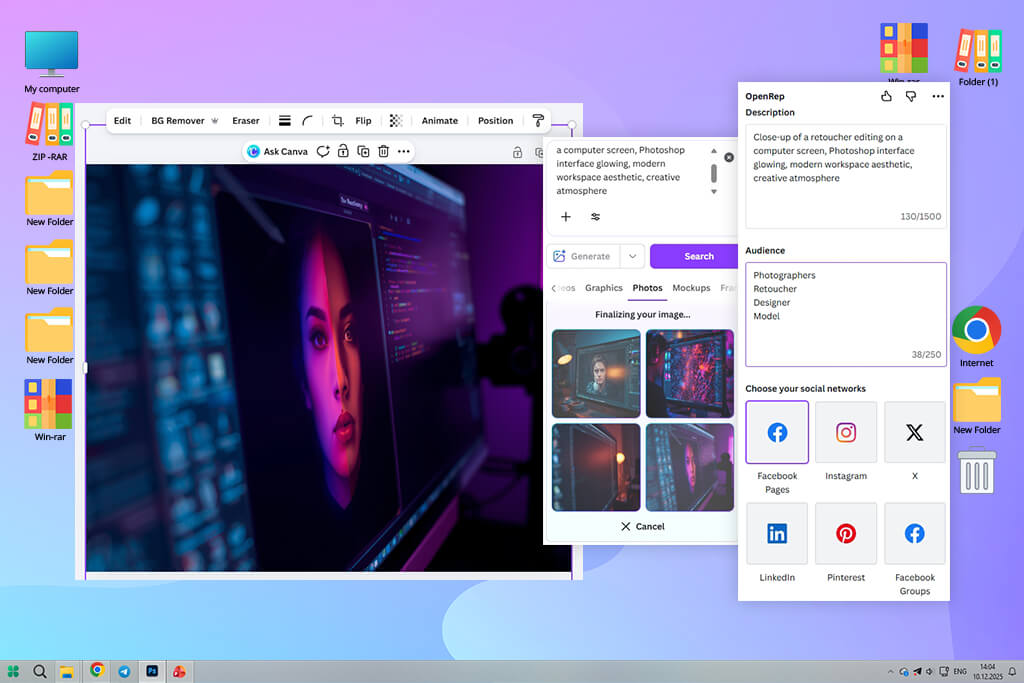Open the Animate option
The height and width of the screenshot is (683, 1024).
440,121
